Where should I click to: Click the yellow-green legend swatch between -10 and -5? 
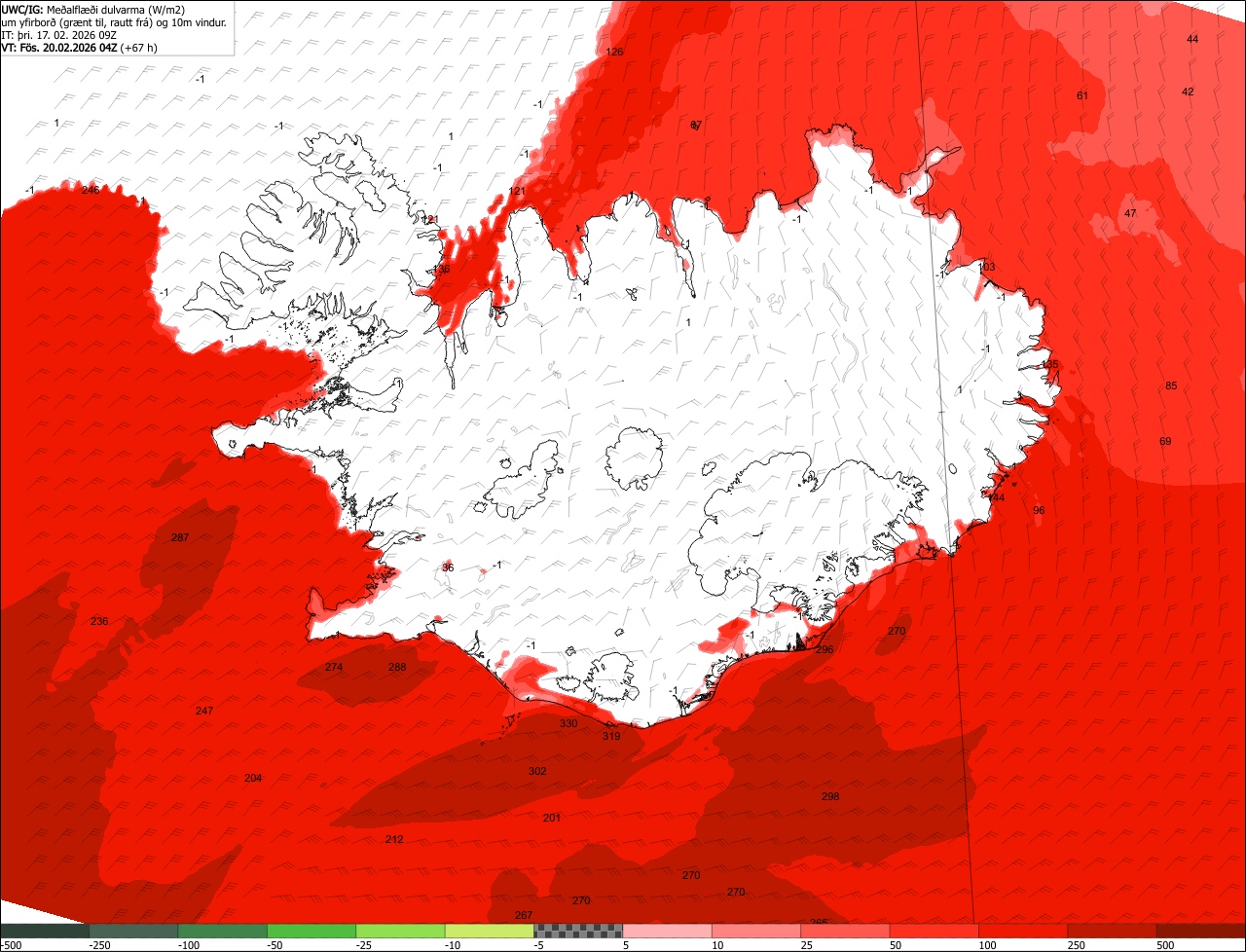pyautogui.click(x=490, y=931)
